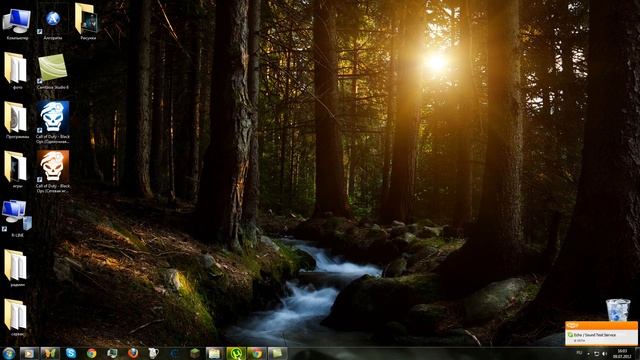
Task: Open media player pinned on taskbar
Action: pyautogui.click(x=29, y=353)
